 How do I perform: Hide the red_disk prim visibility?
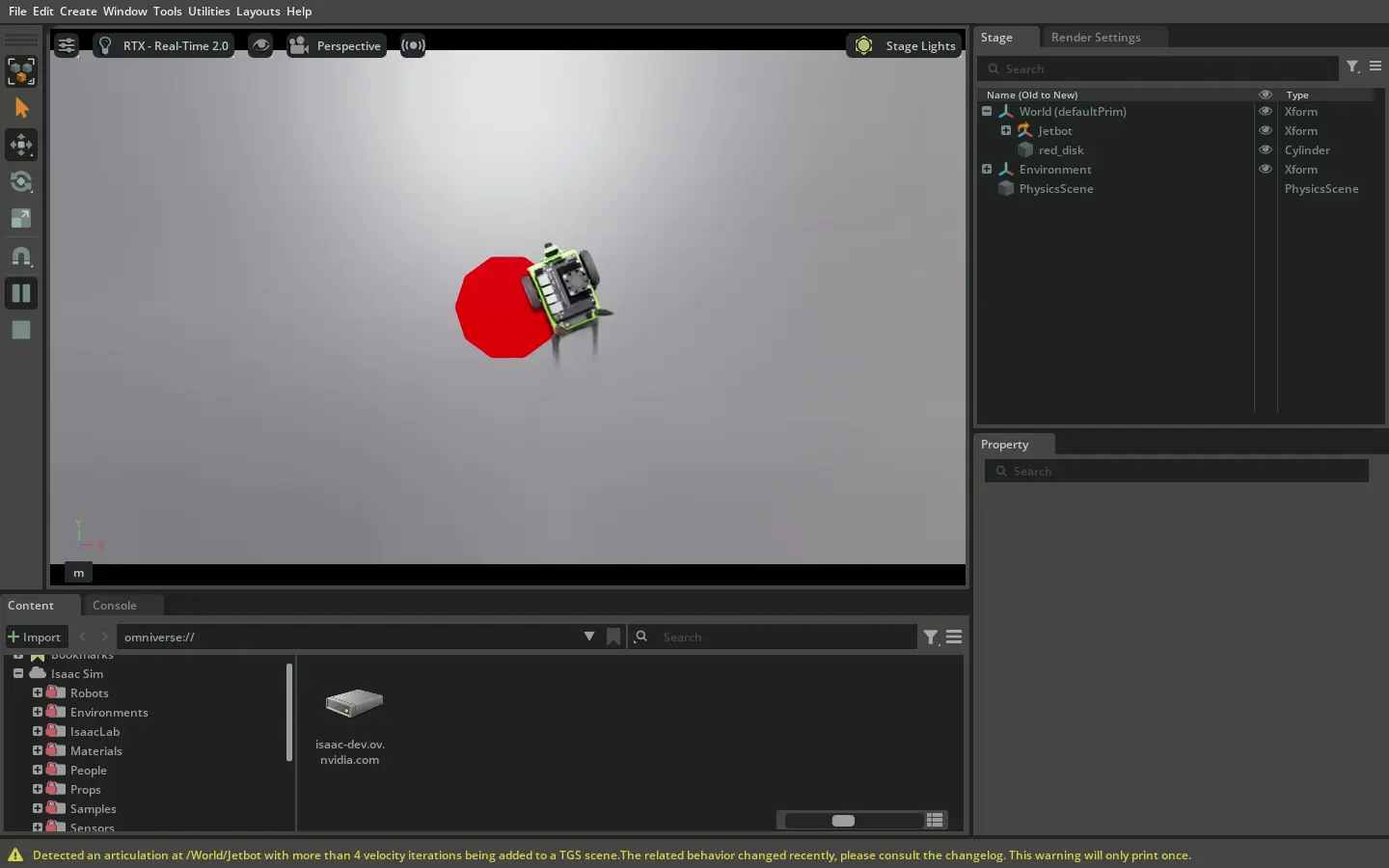click(x=1266, y=149)
